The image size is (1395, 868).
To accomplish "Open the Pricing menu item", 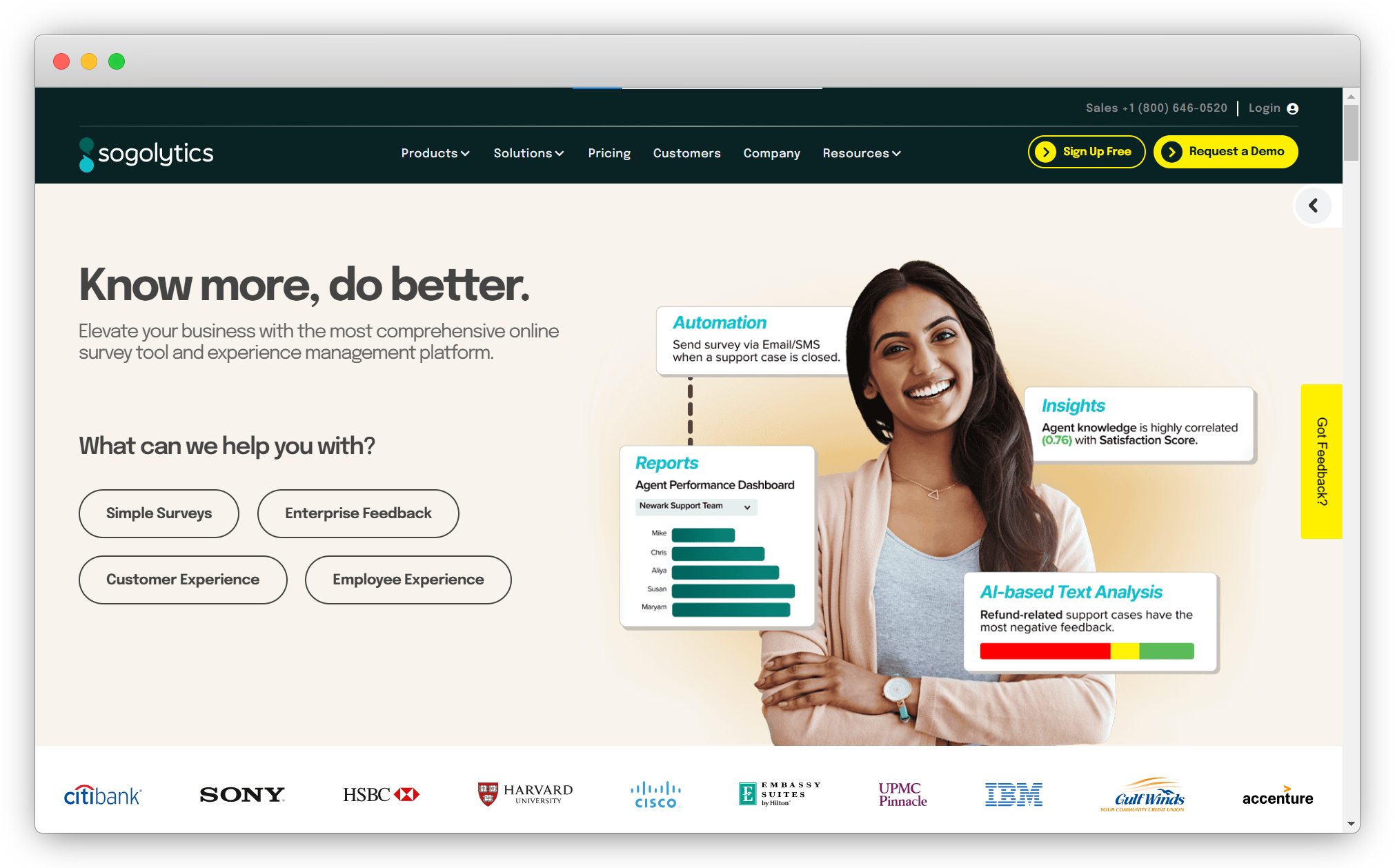I will pos(609,153).
